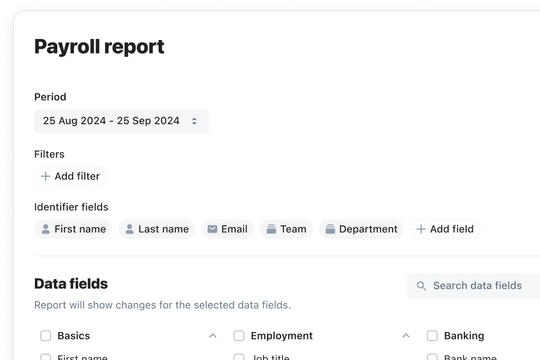Click the Add filter button

coord(70,176)
